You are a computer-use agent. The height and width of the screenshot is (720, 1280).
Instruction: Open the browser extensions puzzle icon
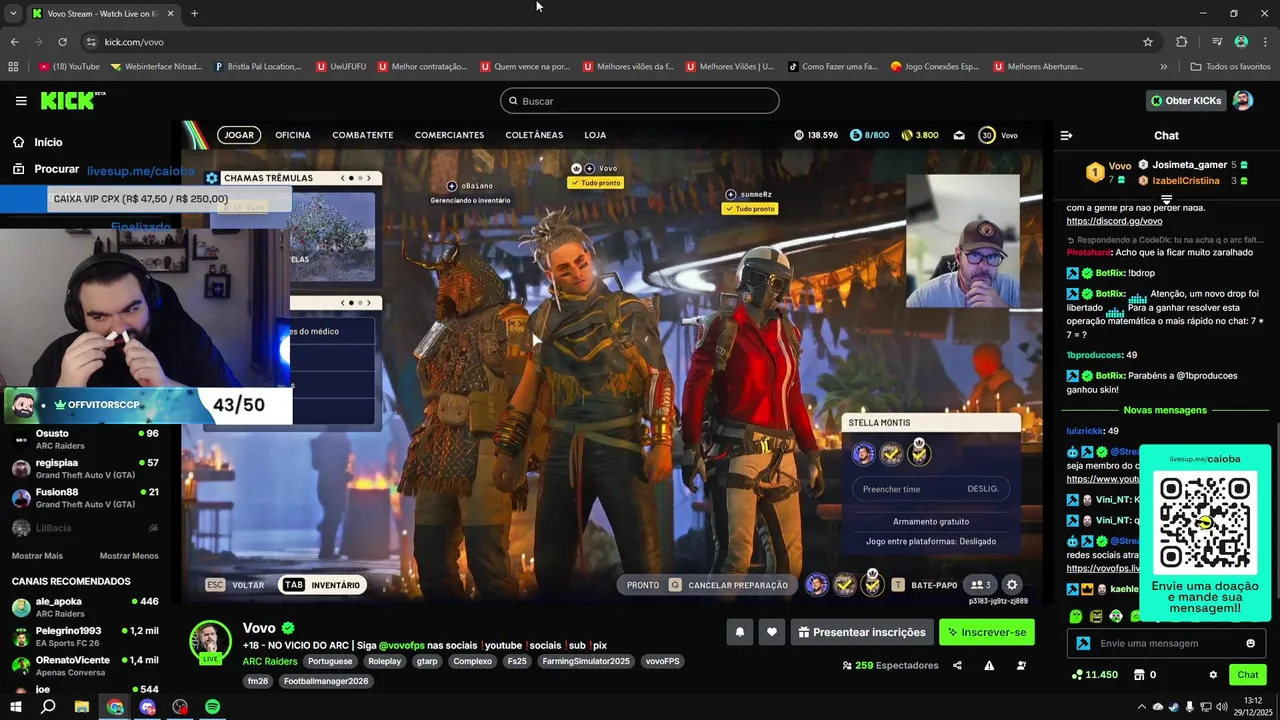pos(1181,42)
